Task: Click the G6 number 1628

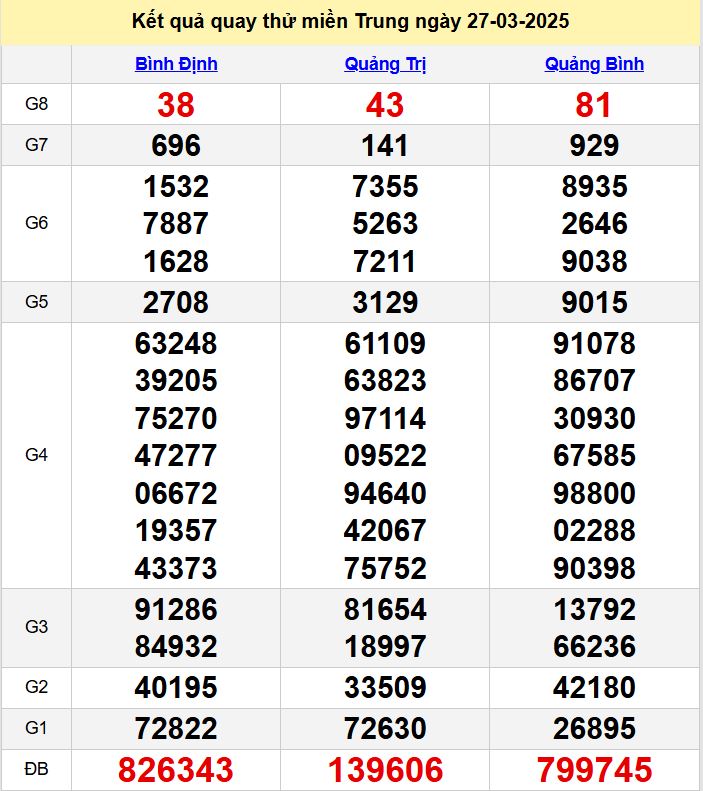Action: point(176,261)
